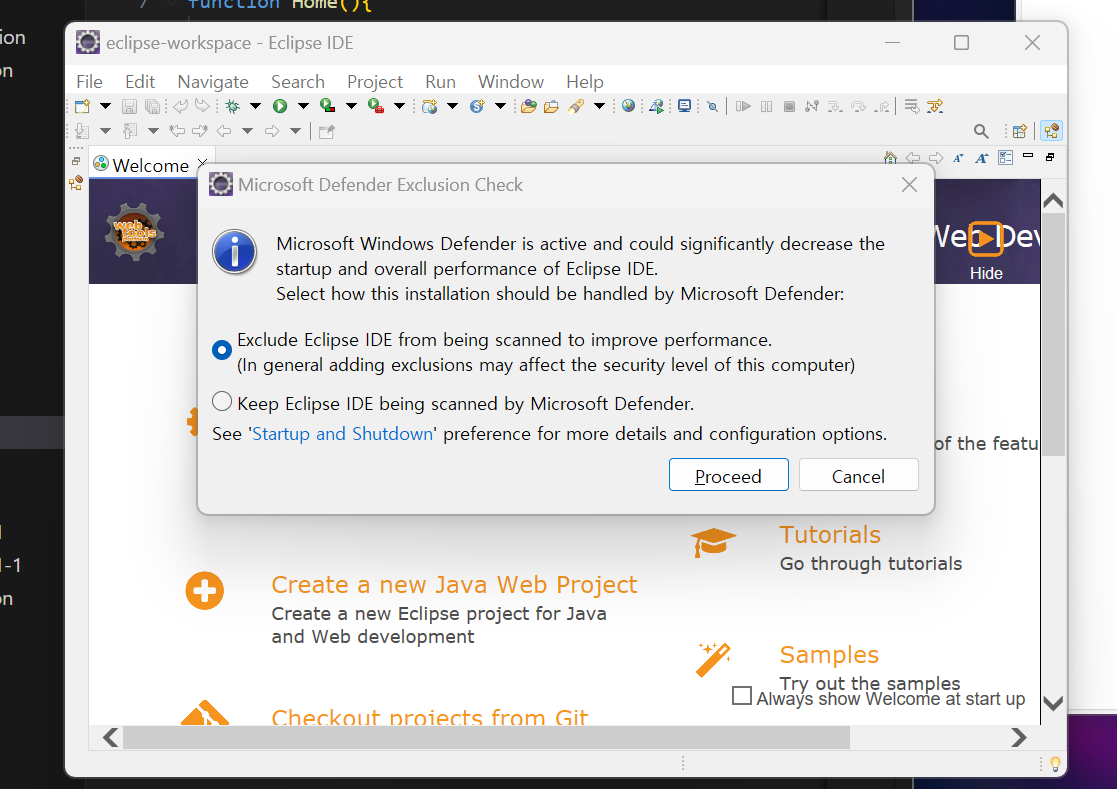This screenshot has height=789, width=1117.
Task: Click the green Run play icon
Action: (x=280, y=107)
